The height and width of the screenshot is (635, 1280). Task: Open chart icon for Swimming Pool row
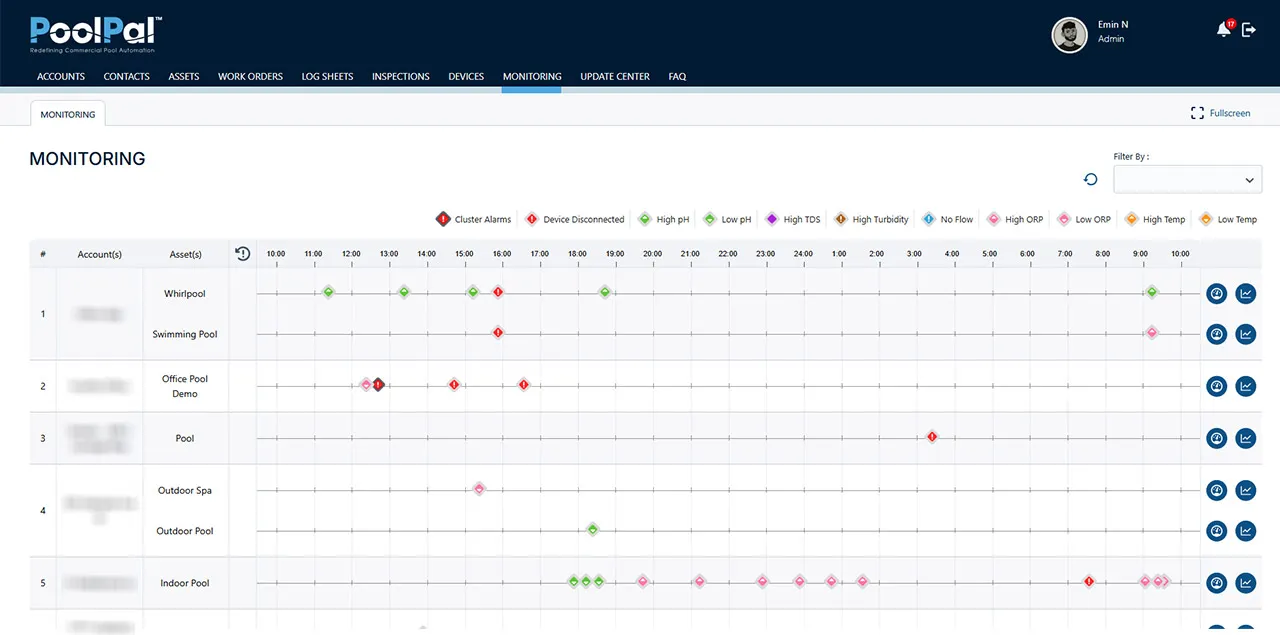tap(1245, 334)
